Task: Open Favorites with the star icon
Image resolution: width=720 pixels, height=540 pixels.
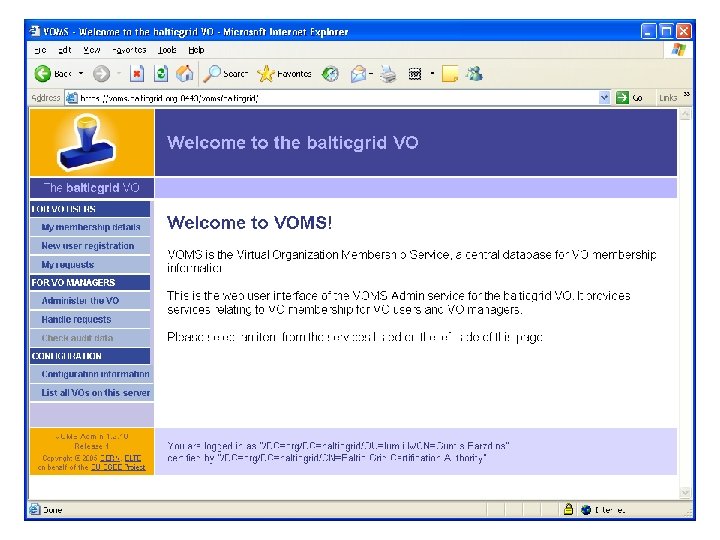Action: point(284,73)
